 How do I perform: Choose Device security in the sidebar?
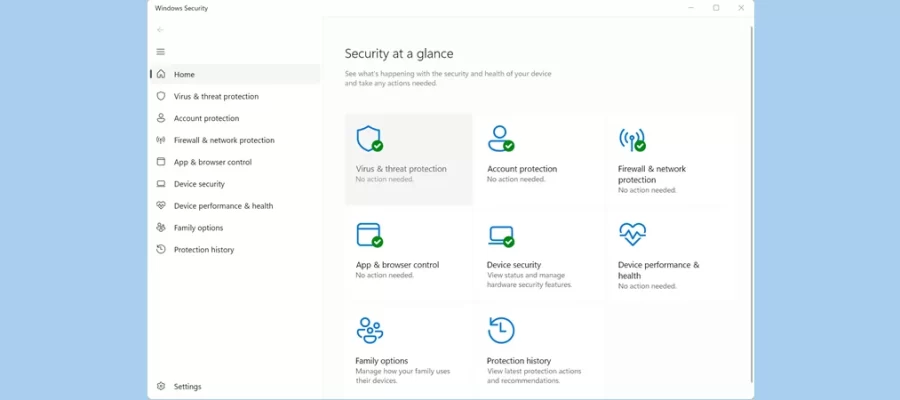[235, 184]
